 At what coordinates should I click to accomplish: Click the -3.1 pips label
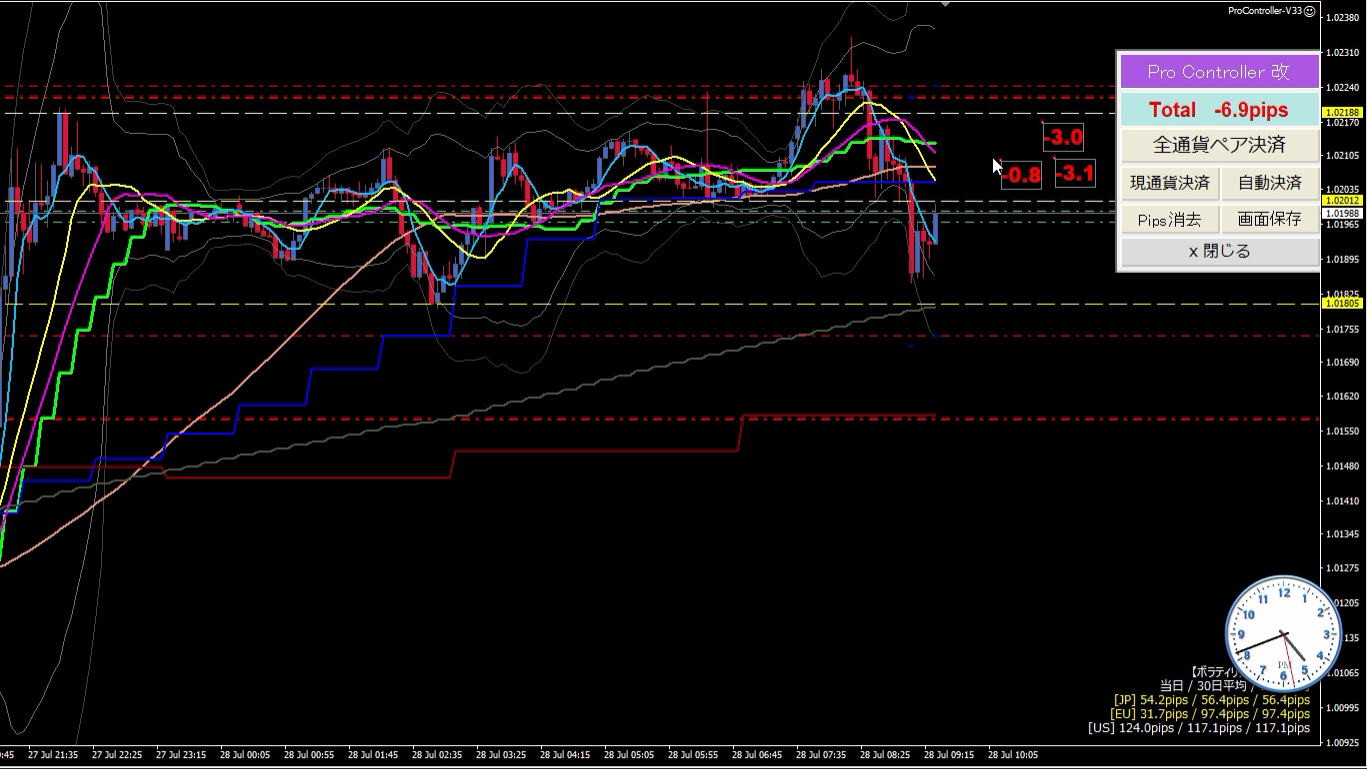tap(1075, 173)
